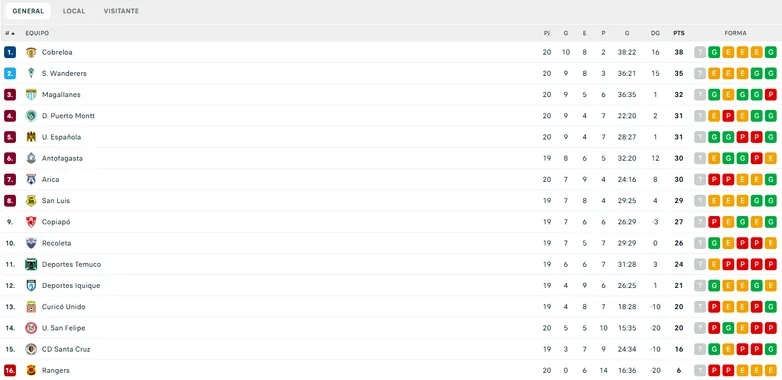Click the Curicó Unido team logo

[31, 307]
